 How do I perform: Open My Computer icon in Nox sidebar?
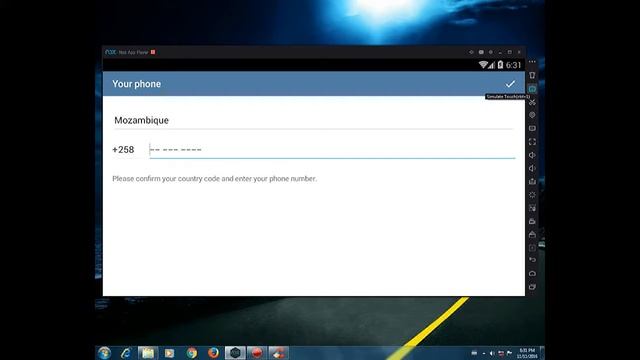coord(532,129)
